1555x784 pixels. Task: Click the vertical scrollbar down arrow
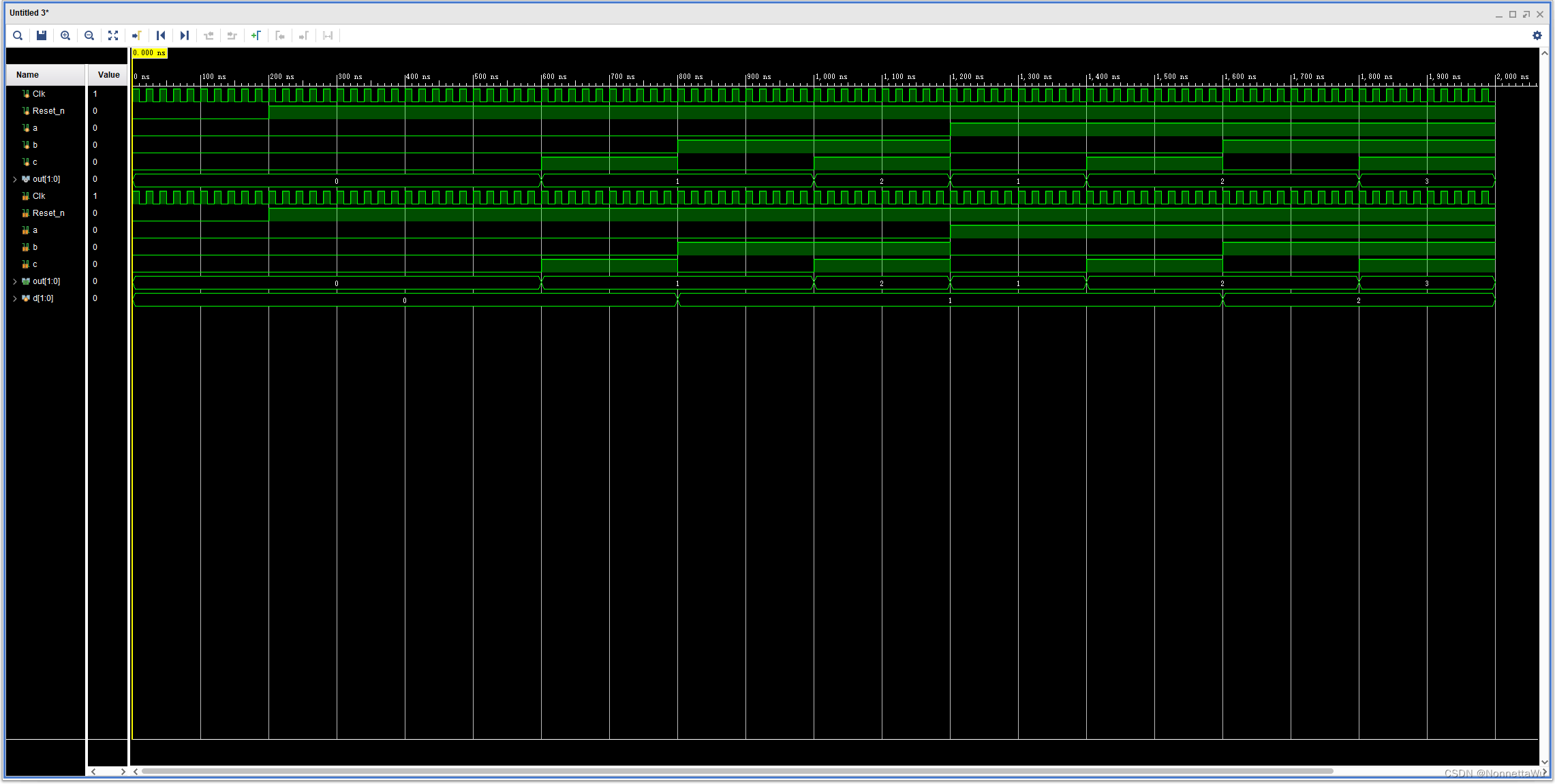(x=1545, y=762)
